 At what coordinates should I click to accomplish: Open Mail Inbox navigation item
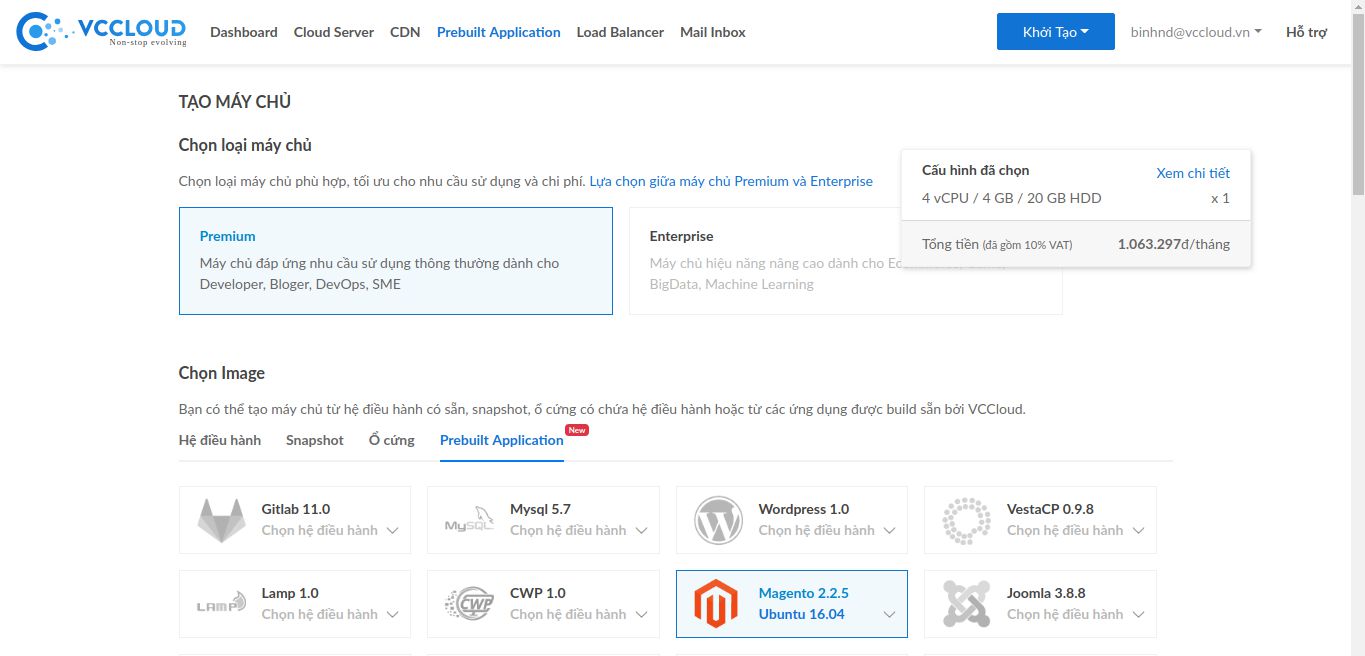tap(713, 32)
